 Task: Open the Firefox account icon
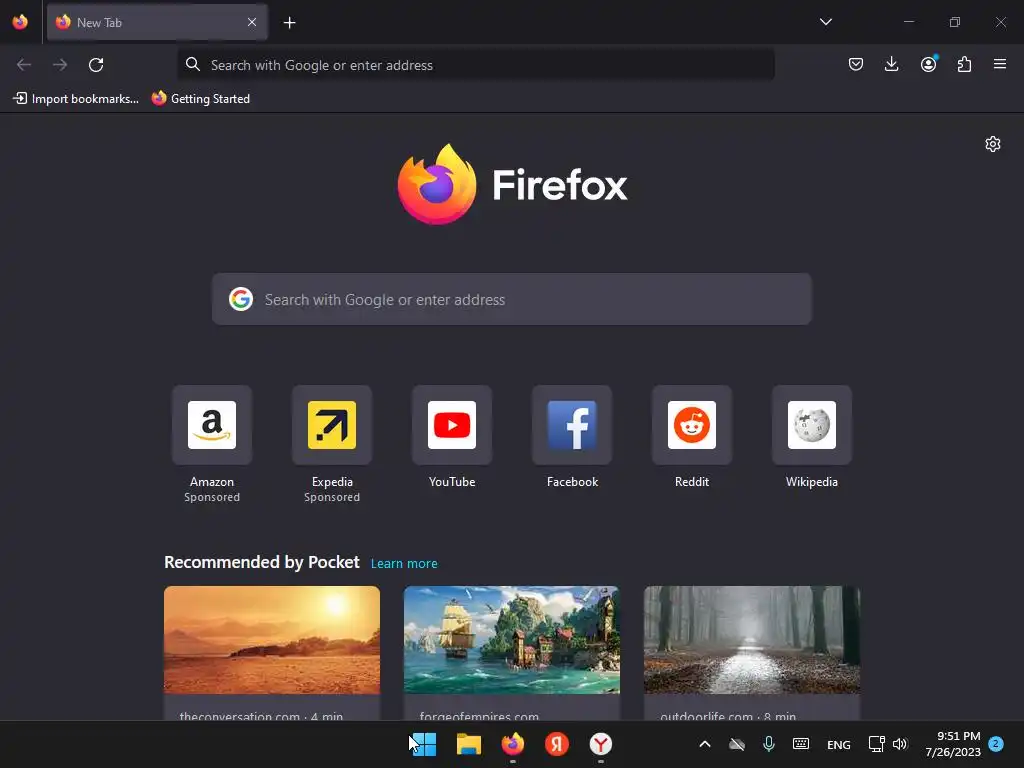tap(928, 64)
